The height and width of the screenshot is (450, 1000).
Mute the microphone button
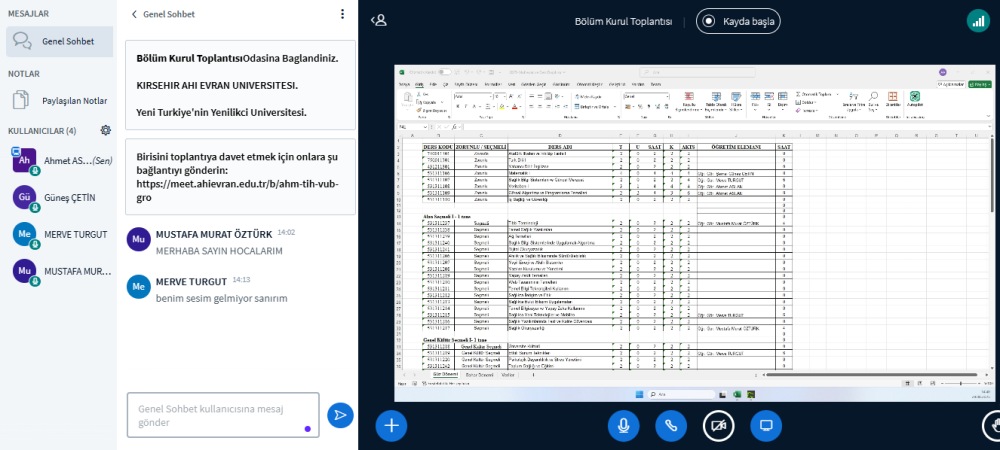pos(623,425)
